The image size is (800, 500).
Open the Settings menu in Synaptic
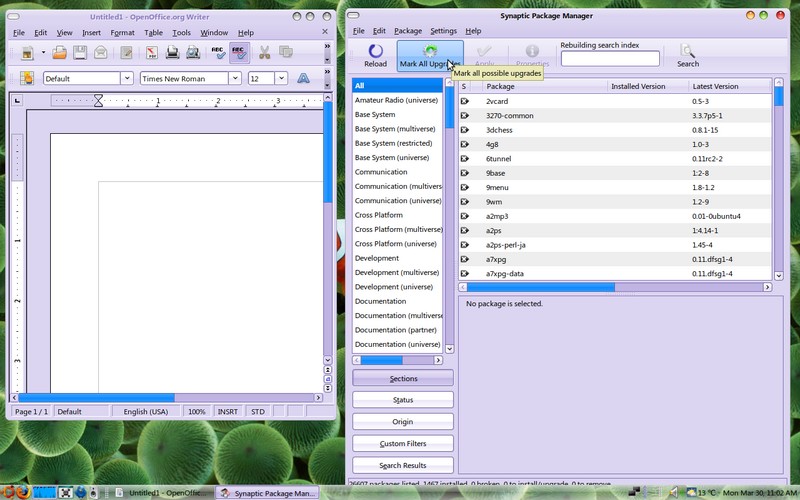pyautogui.click(x=443, y=31)
